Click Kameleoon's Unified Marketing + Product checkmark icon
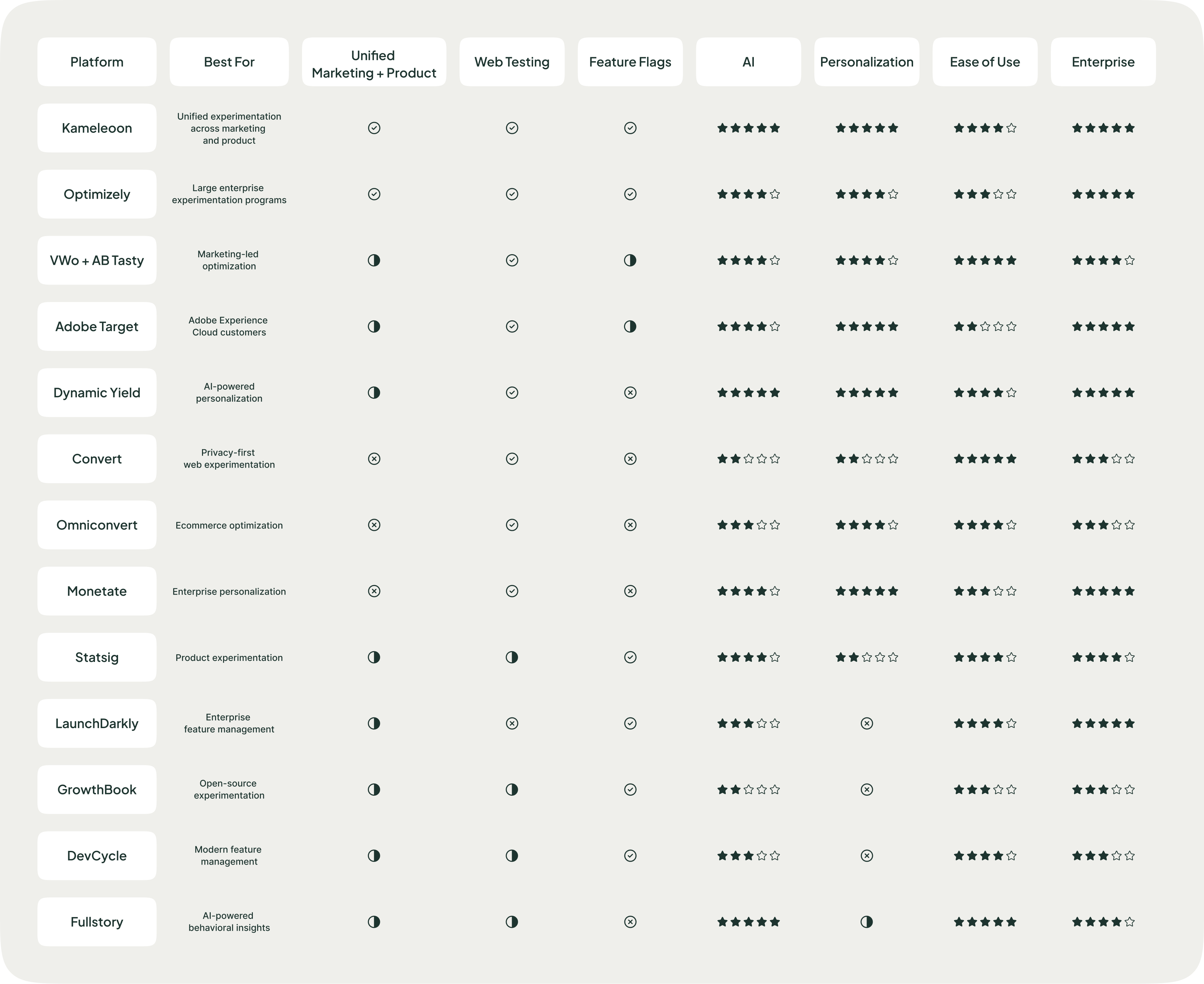 point(374,128)
